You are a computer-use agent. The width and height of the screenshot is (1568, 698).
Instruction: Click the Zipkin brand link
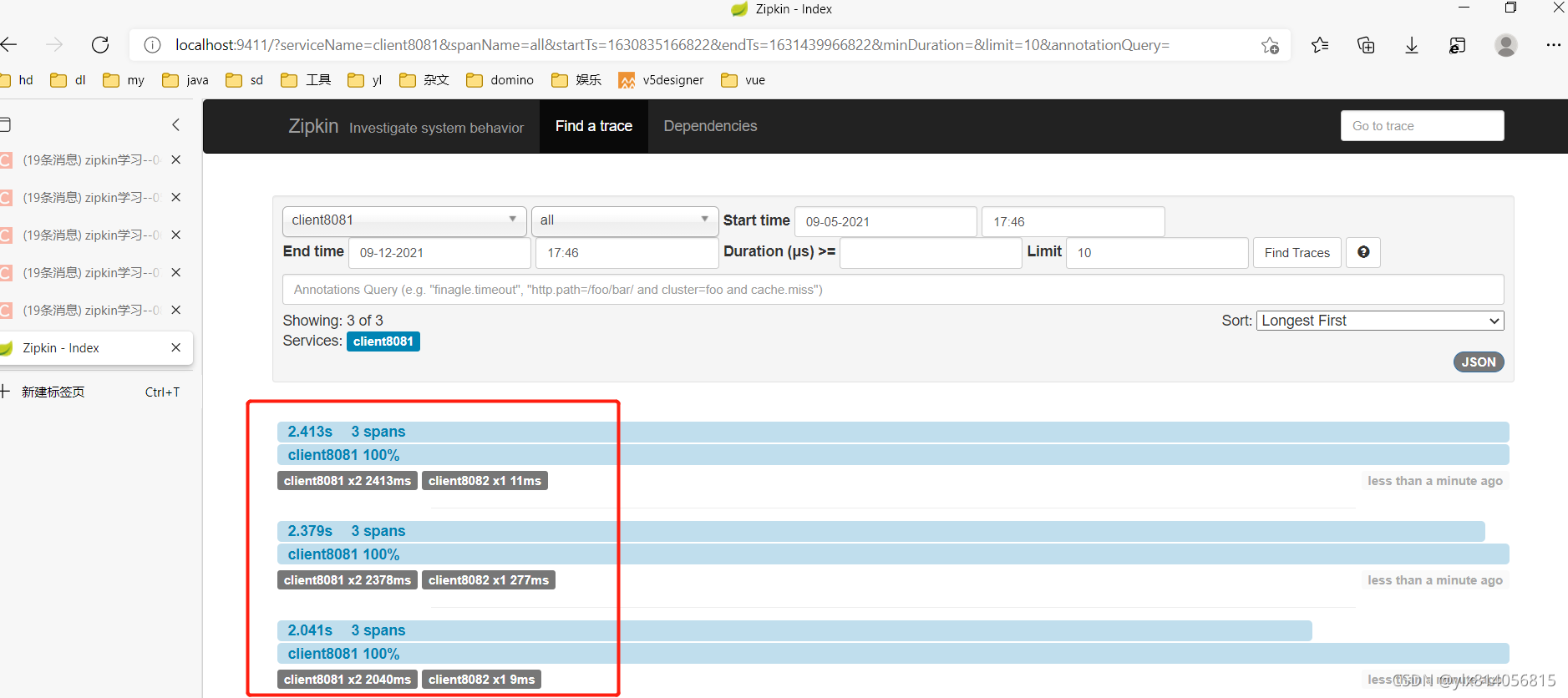(313, 126)
